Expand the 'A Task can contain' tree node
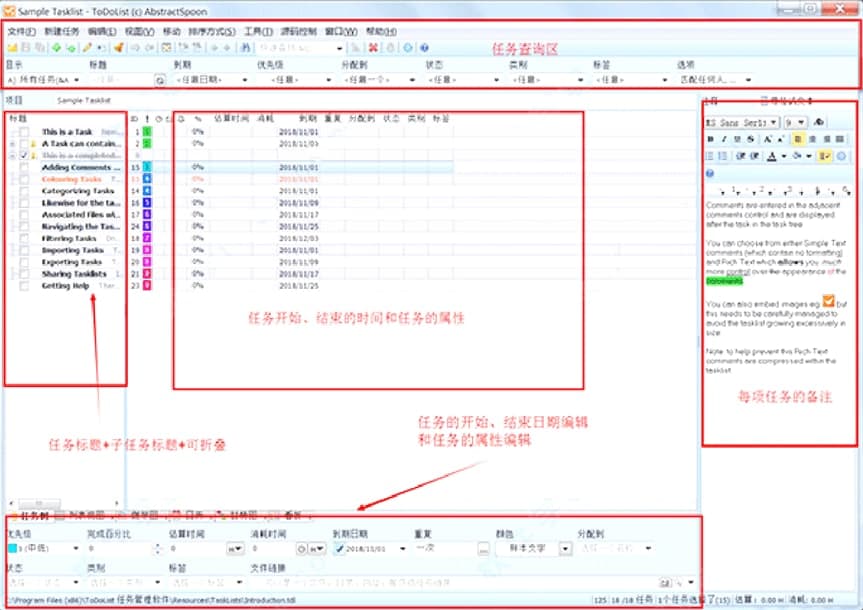Image resolution: width=863 pixels, height=610 pixels. click(12, 144)
